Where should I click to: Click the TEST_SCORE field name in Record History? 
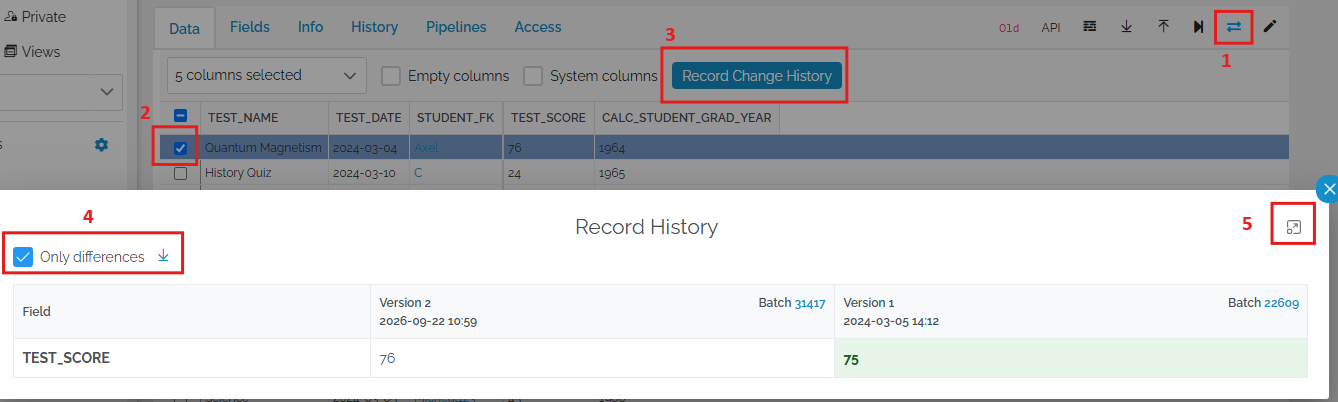tap(66, 358)
